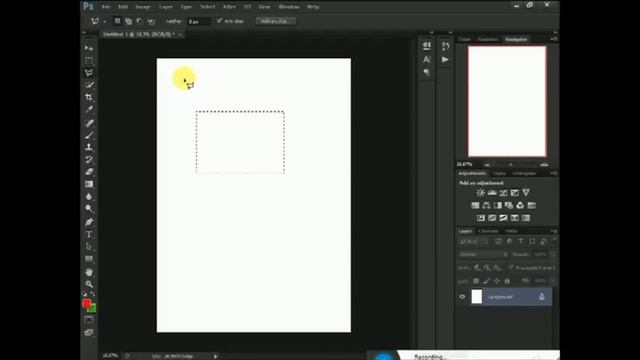The image size is (640, 360).
Task: Hide the Background layer with eye icon
Action: click(462, 297)
